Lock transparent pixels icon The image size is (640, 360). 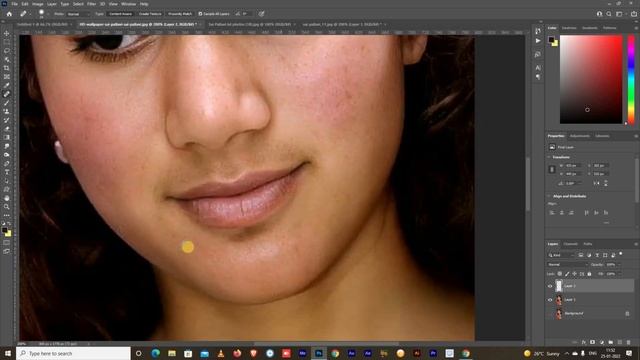(x=560, y=274)
